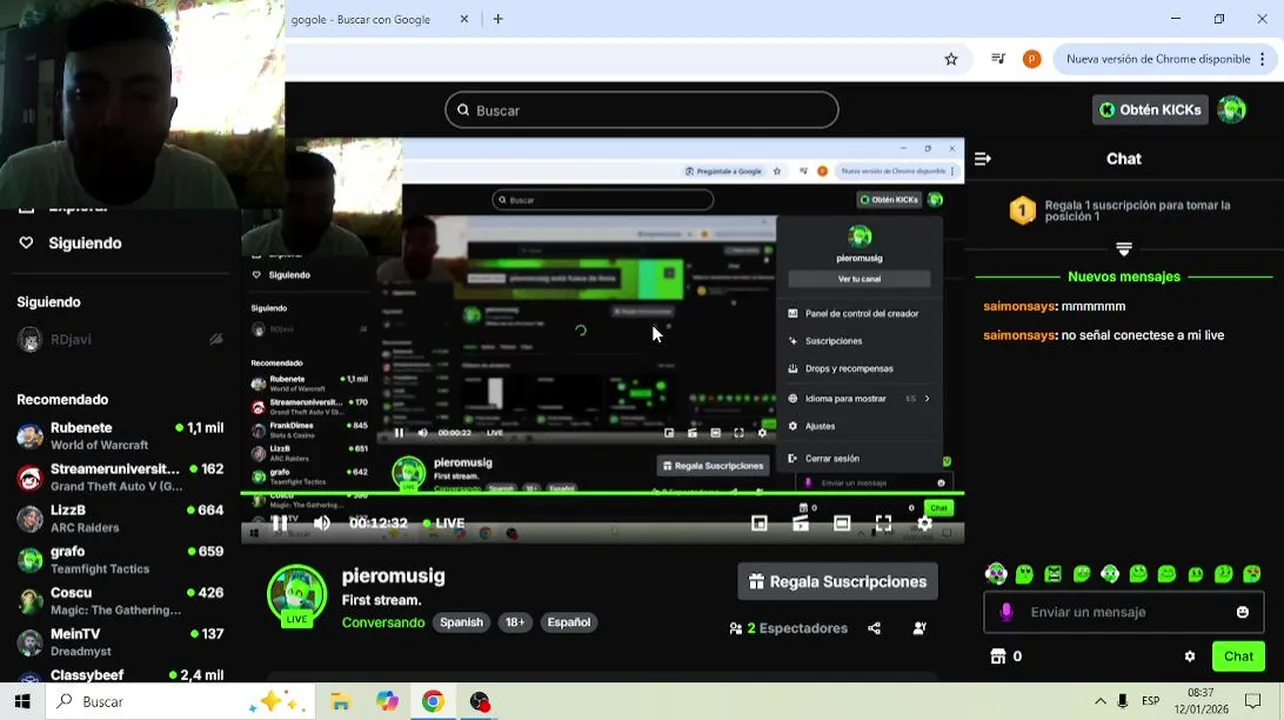The height and width of the screenshot is (720, 1284).
Task: Select the 18+ tag
Action: point(515,622)
